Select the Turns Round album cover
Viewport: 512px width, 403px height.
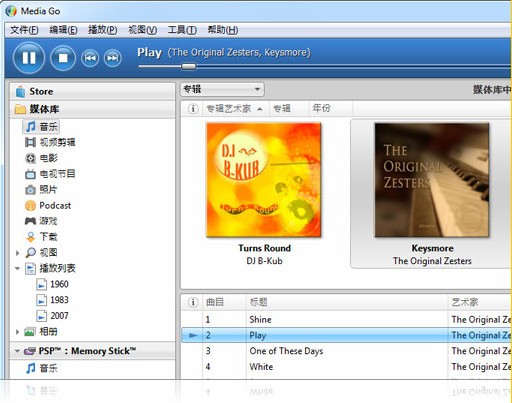coord(264,180)
